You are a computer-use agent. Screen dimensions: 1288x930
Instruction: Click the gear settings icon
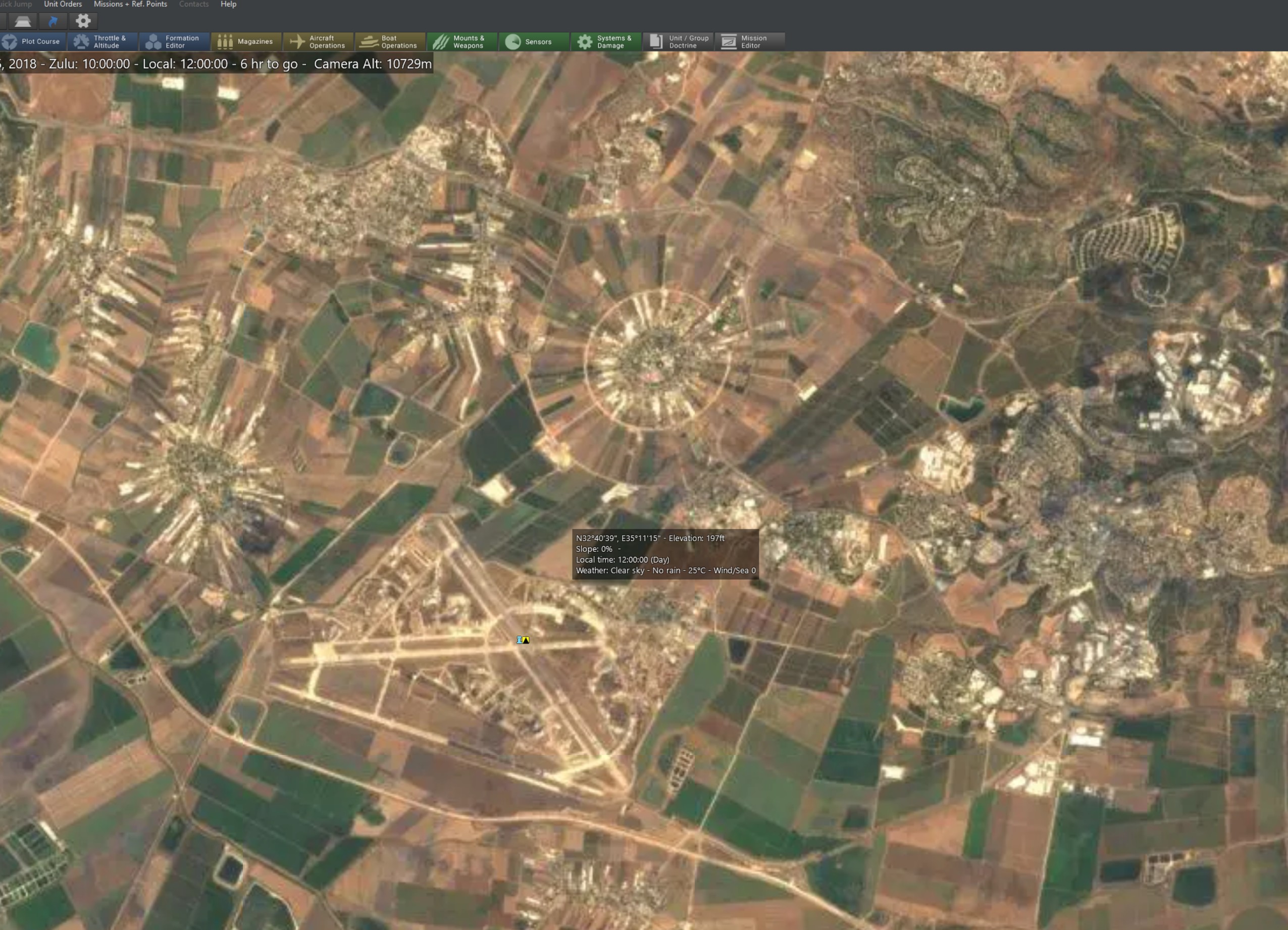(83, 21)
